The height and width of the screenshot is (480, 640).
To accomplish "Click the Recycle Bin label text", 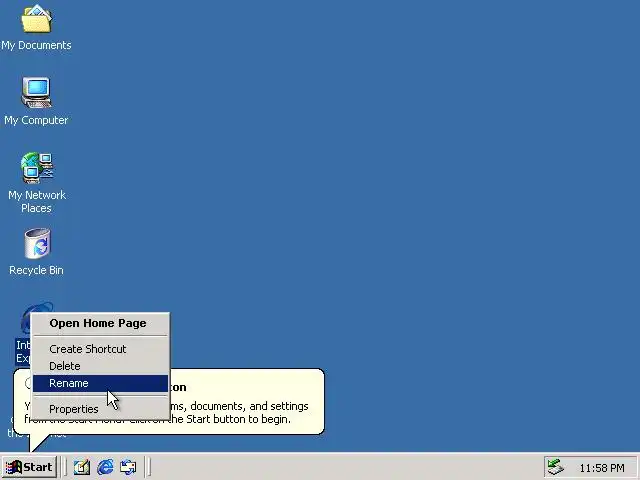I will click(x=36, y=270).
